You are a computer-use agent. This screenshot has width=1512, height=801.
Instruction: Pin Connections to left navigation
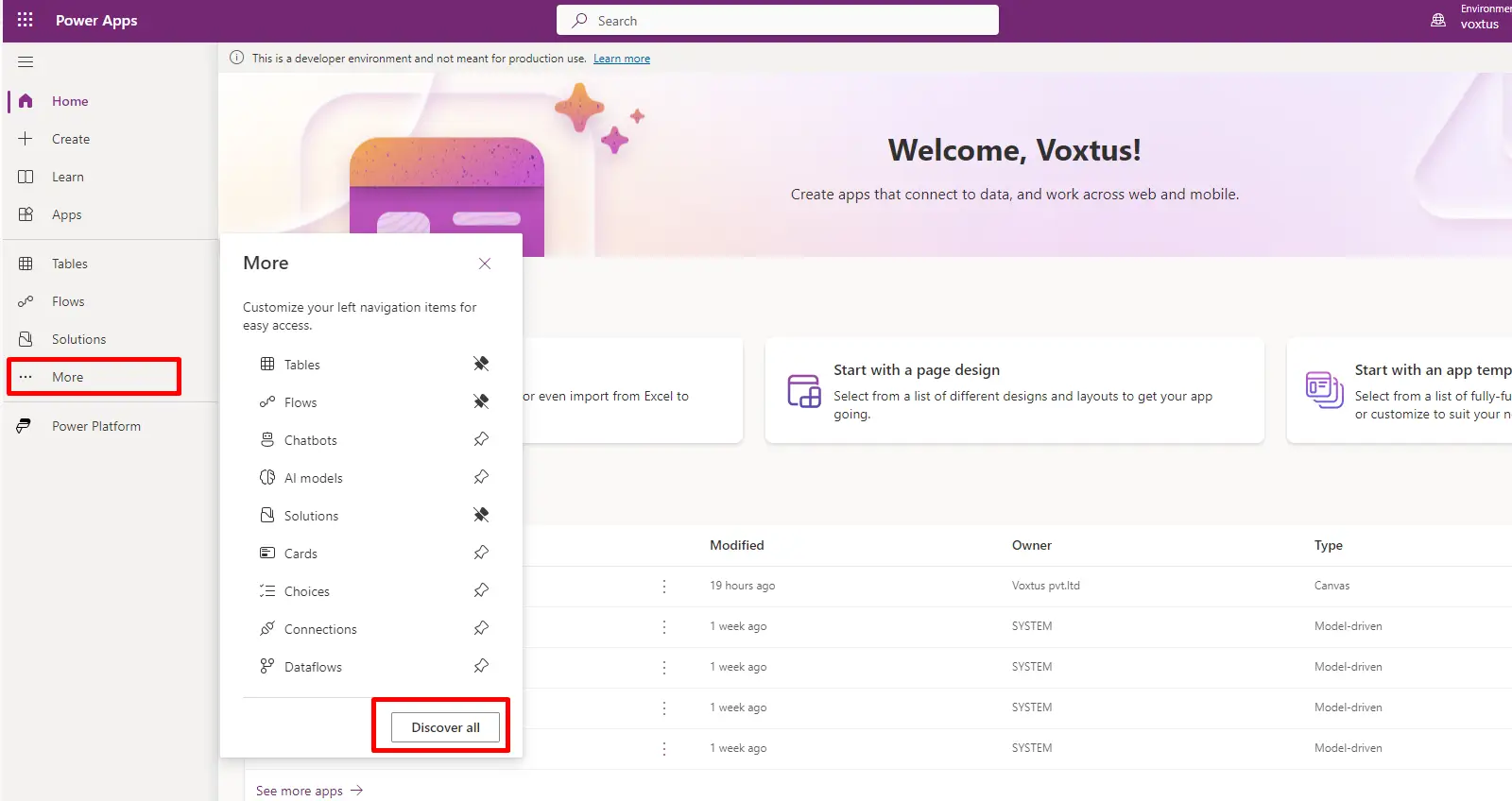pos(481,628)
